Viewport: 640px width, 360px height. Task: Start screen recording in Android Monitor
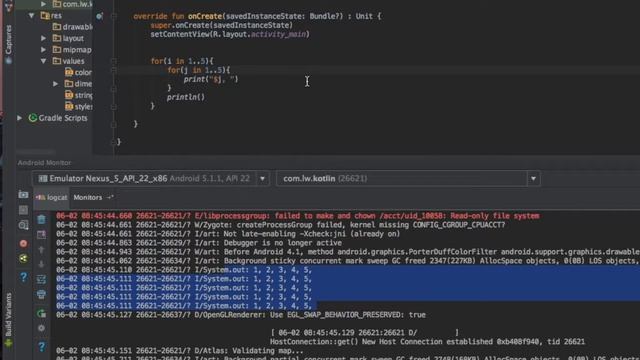(23, 210)
